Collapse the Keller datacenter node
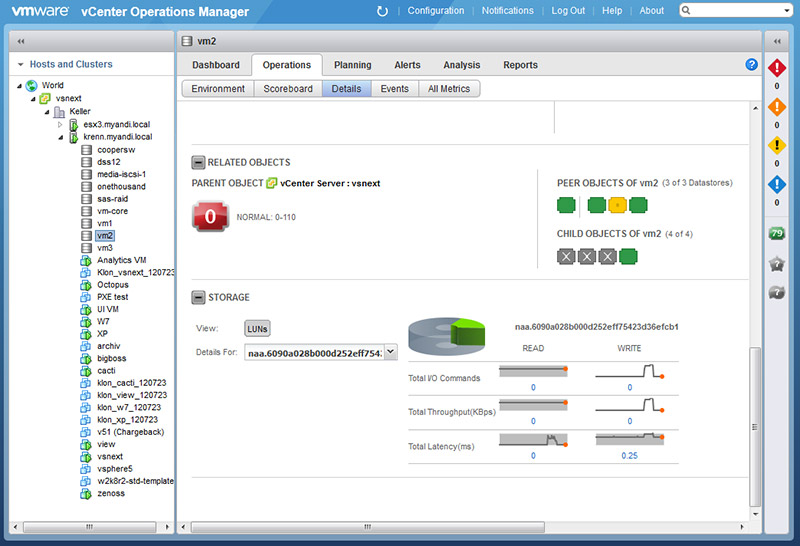The width and height of the screenshot is (800, 546). click(x=47, y=112)
